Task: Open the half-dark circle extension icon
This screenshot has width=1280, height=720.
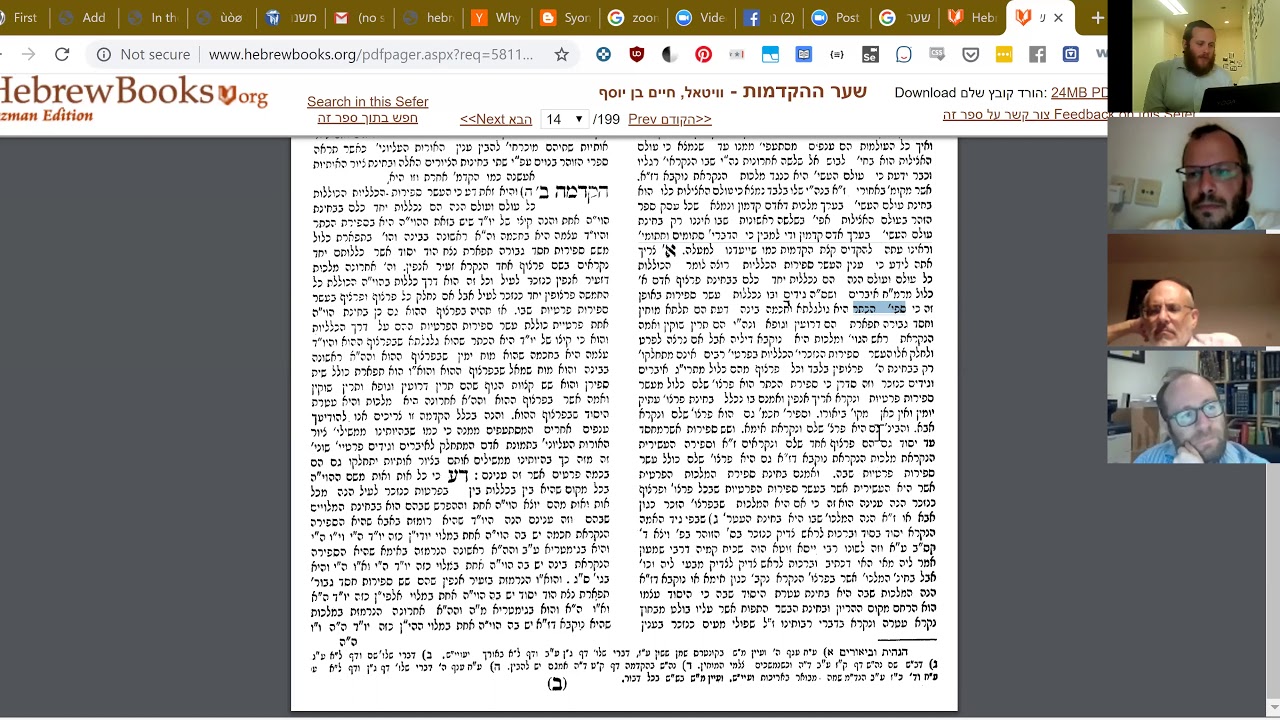Action: coord(670,55)
